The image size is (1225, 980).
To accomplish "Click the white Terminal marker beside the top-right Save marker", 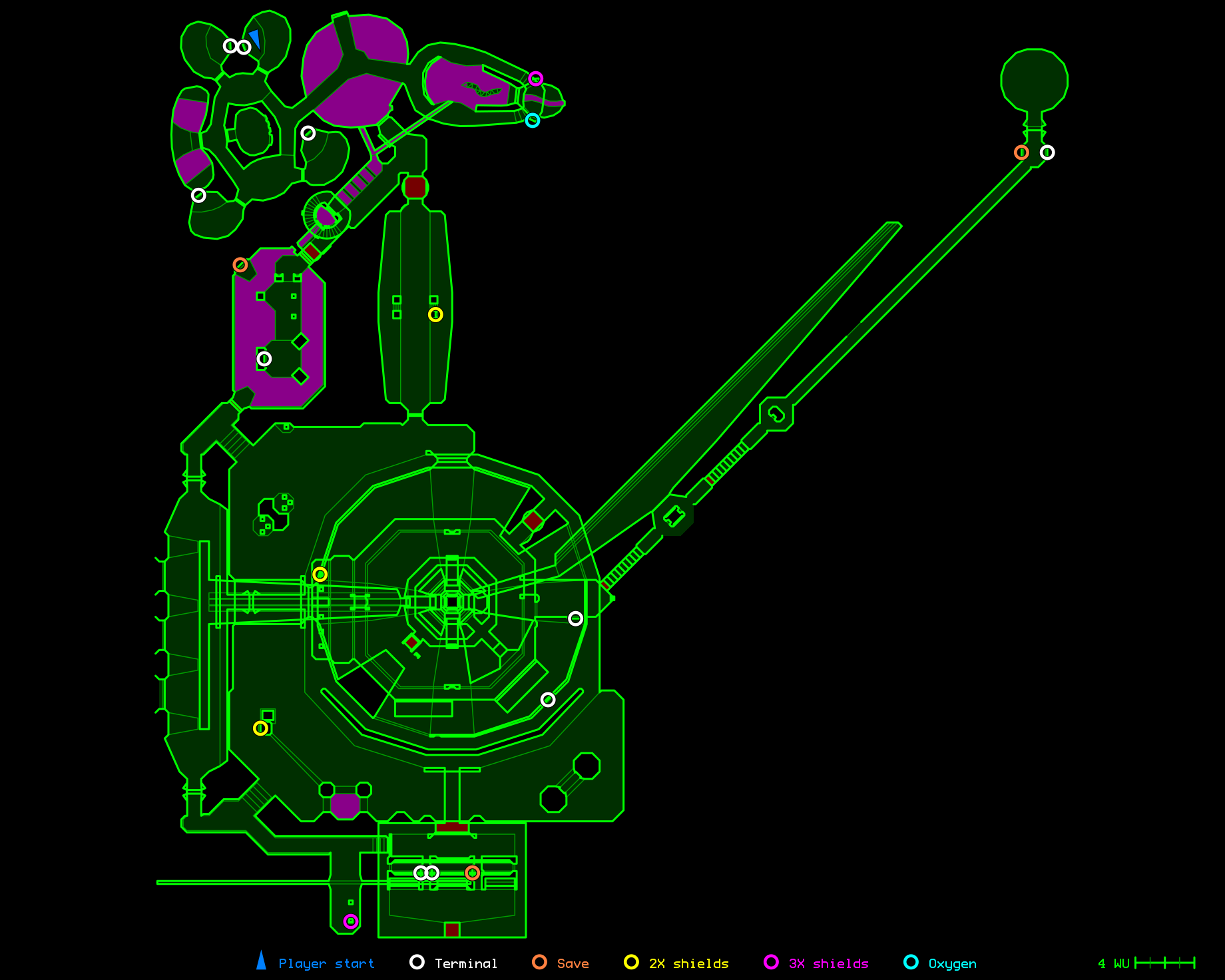I will [1047, 152].
